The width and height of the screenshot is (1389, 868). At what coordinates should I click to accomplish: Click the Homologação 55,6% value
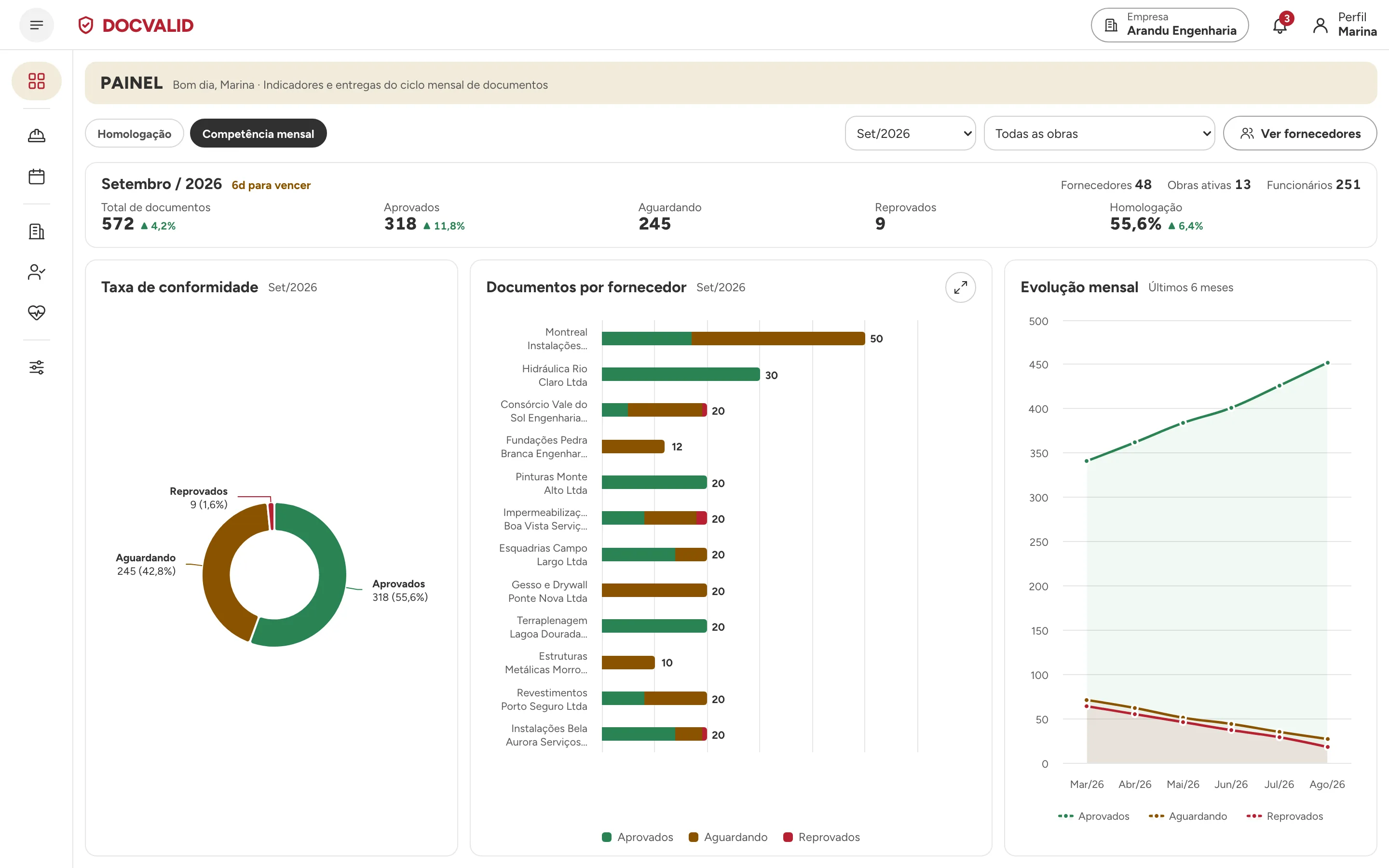click(x=1135, y=224)
